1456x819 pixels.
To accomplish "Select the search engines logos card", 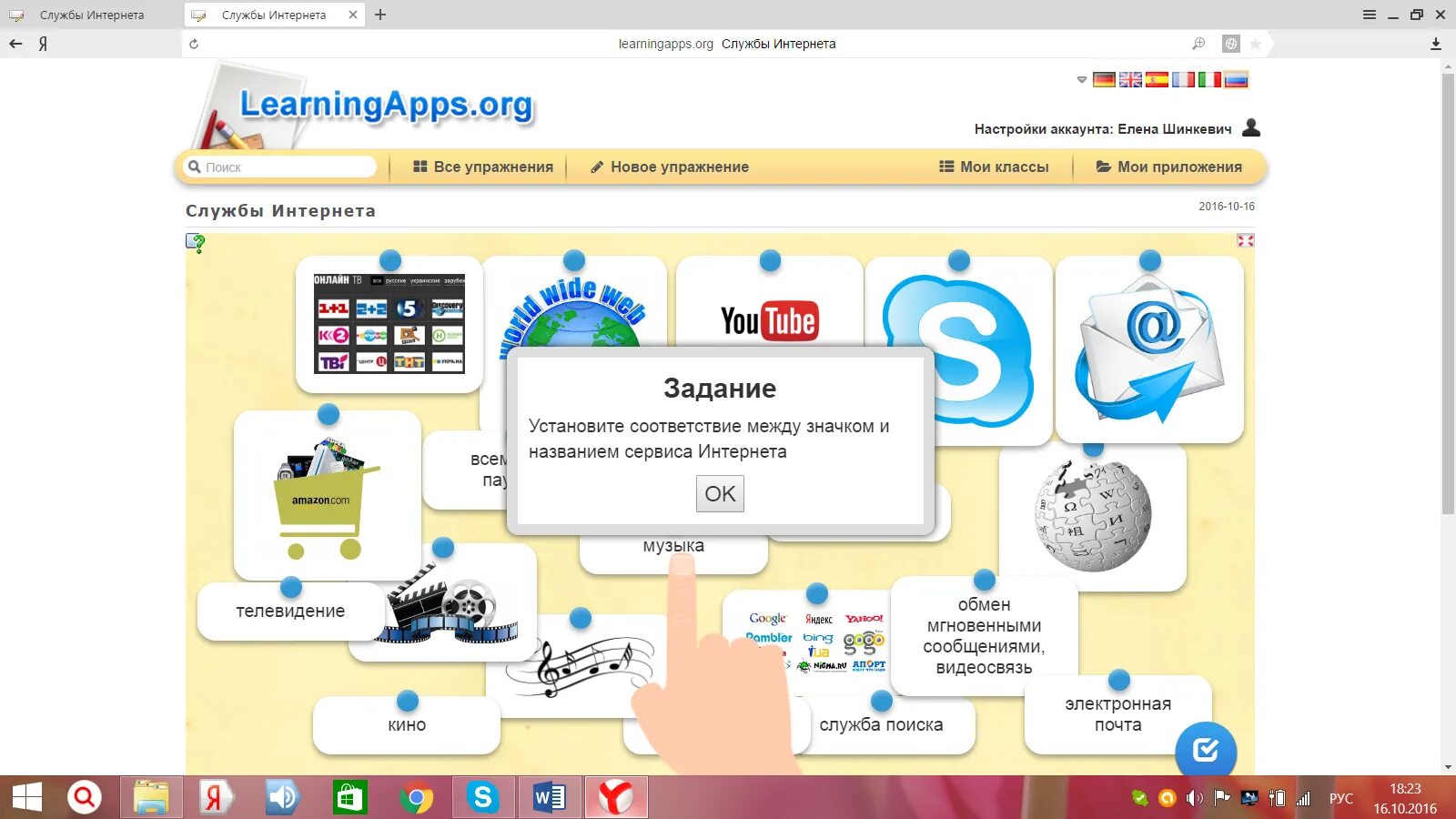I will point(815,644).
